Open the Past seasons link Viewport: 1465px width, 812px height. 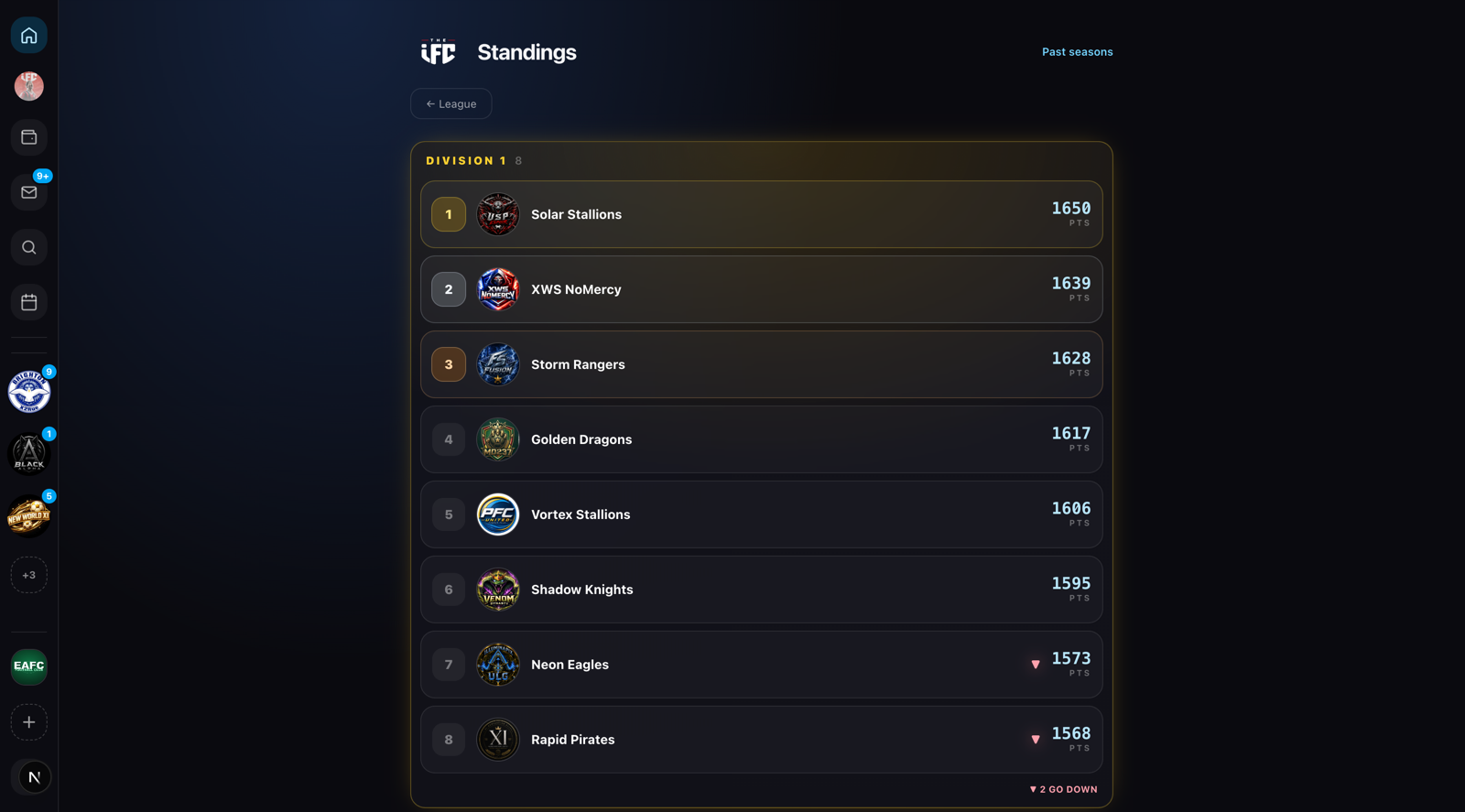pos(1078,52)
